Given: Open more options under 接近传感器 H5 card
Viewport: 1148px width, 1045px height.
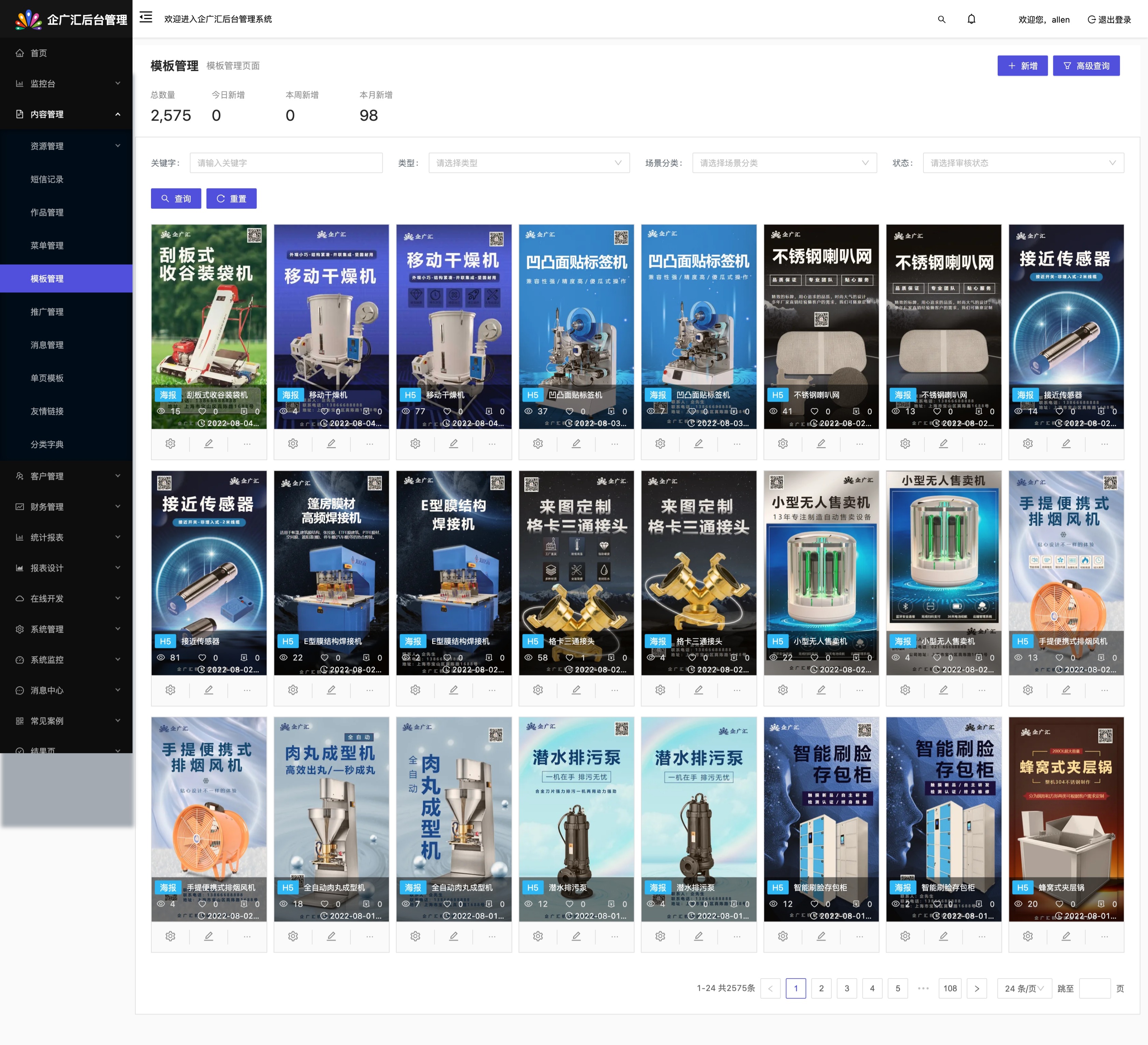Looking at the screenshot, I should point(247,690).
